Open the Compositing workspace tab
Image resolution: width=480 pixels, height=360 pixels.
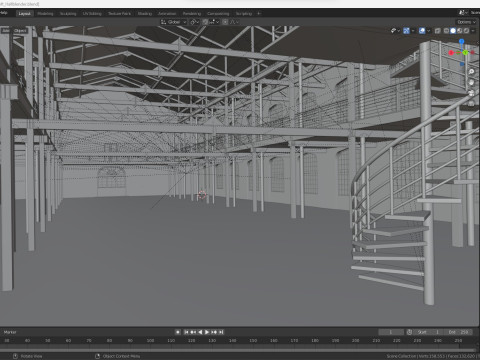click(x=218, y=14)
